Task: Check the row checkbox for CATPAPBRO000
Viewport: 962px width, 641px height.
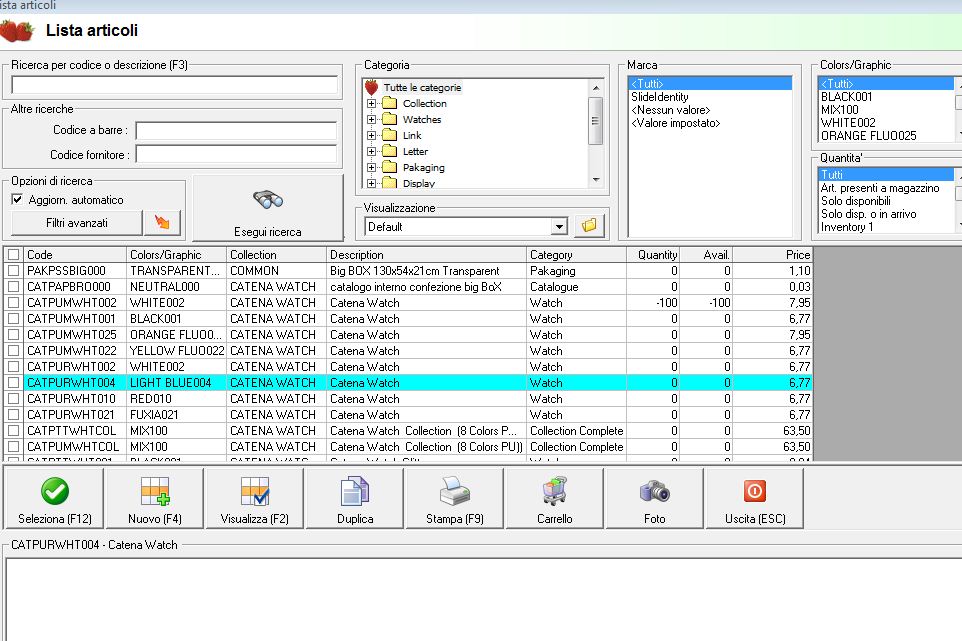Action: (13, 286)
